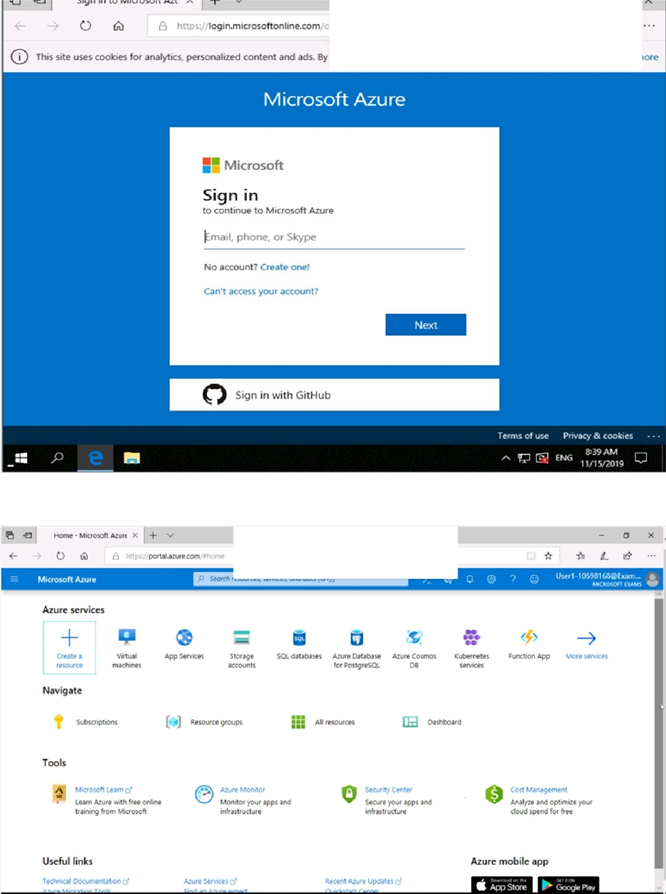Go back in portal browser
The image size is (666, 894).
point(14,556)
